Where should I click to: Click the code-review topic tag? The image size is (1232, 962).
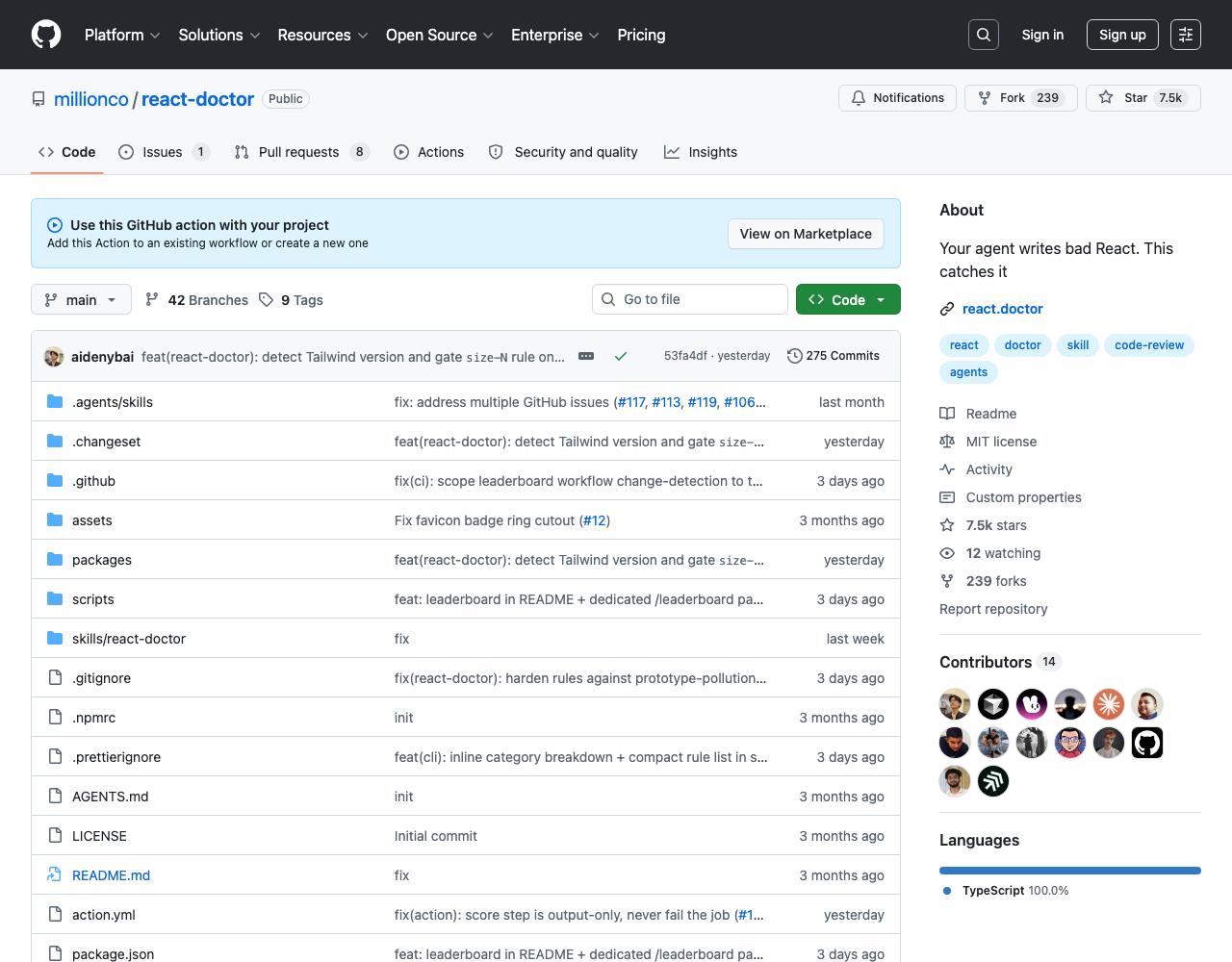click(x=1149, y=345)
